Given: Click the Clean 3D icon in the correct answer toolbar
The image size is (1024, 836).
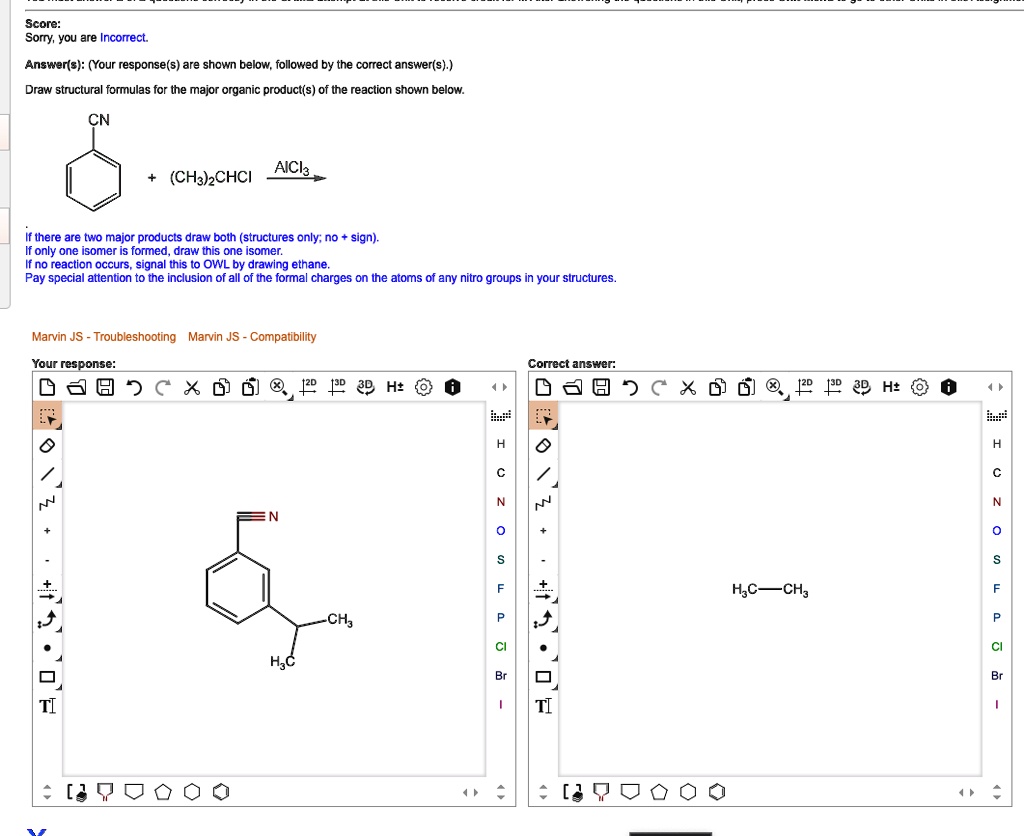Looking at the screenshot, I should (x=833, y=387).
